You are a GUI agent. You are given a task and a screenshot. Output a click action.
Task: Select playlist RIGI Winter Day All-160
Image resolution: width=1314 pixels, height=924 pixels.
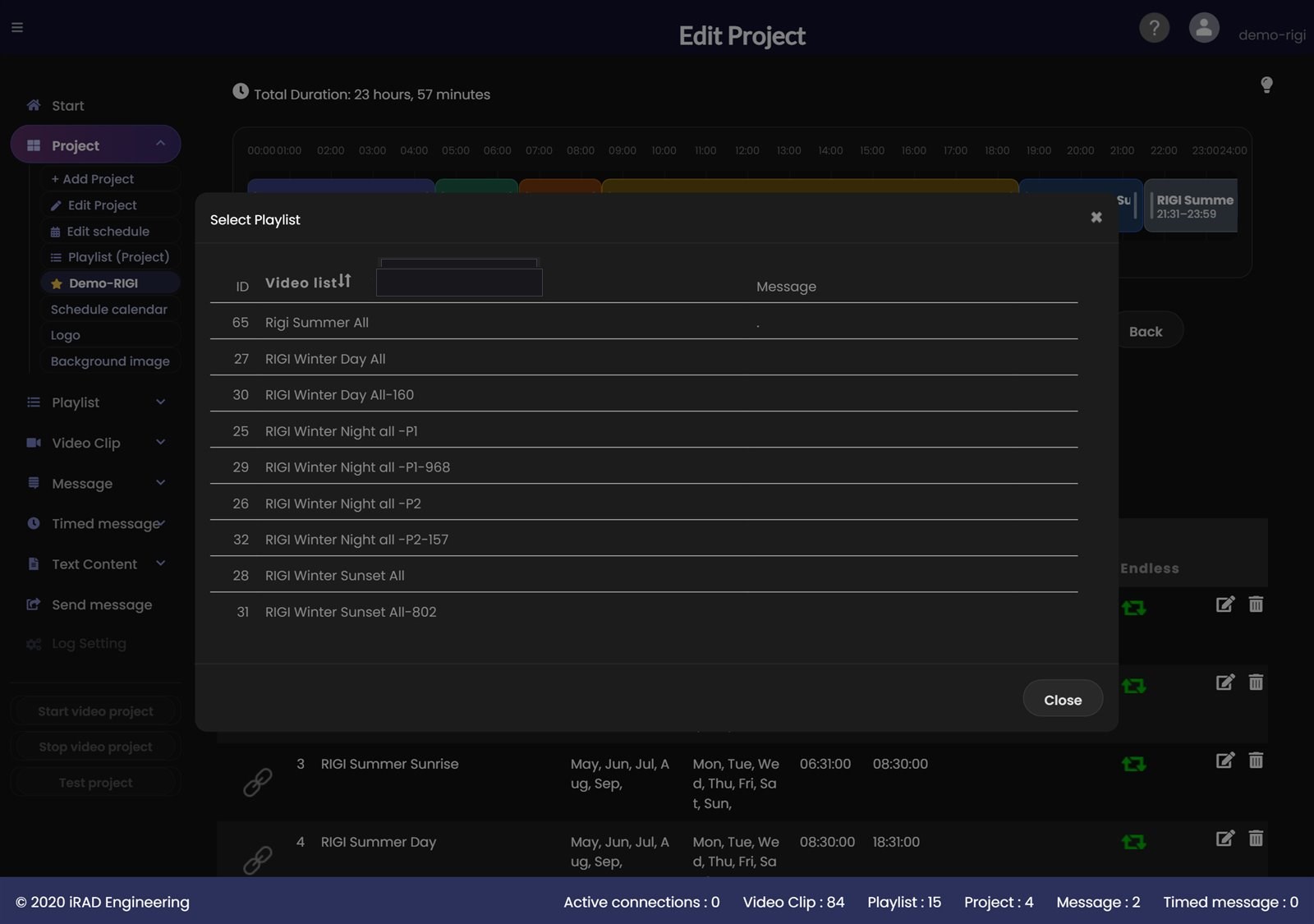(x=644, y=394)
